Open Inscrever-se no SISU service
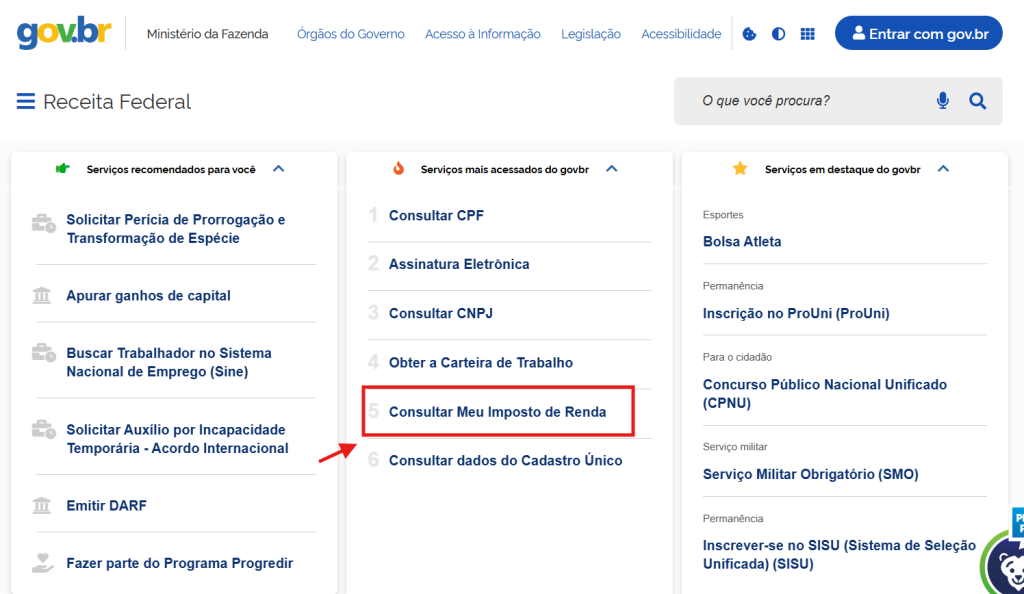The width and height of the screenshot is (1024, 594). coord(839,555)
